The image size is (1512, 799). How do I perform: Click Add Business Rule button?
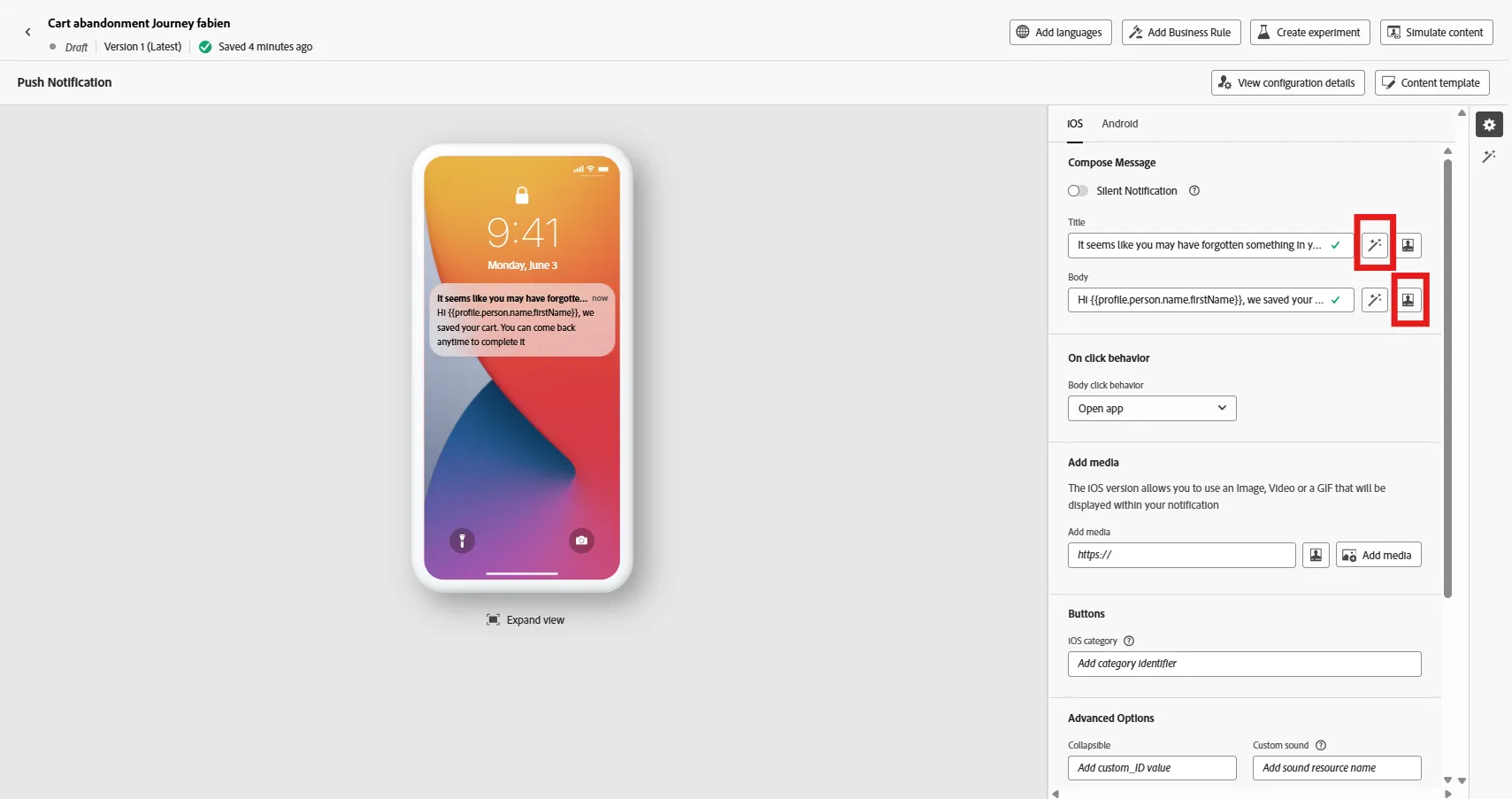[1181, 33]
